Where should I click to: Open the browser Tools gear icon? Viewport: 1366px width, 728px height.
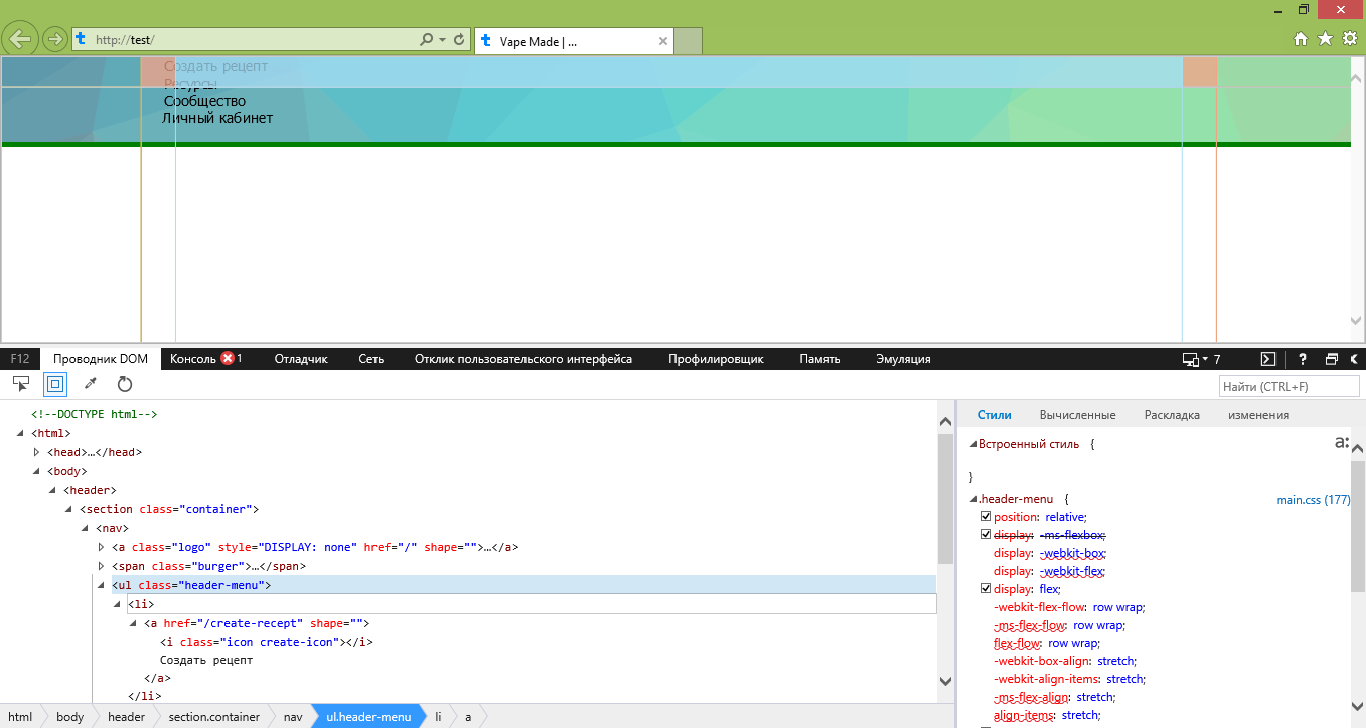pyautogui.click(x=1349, y=39)
